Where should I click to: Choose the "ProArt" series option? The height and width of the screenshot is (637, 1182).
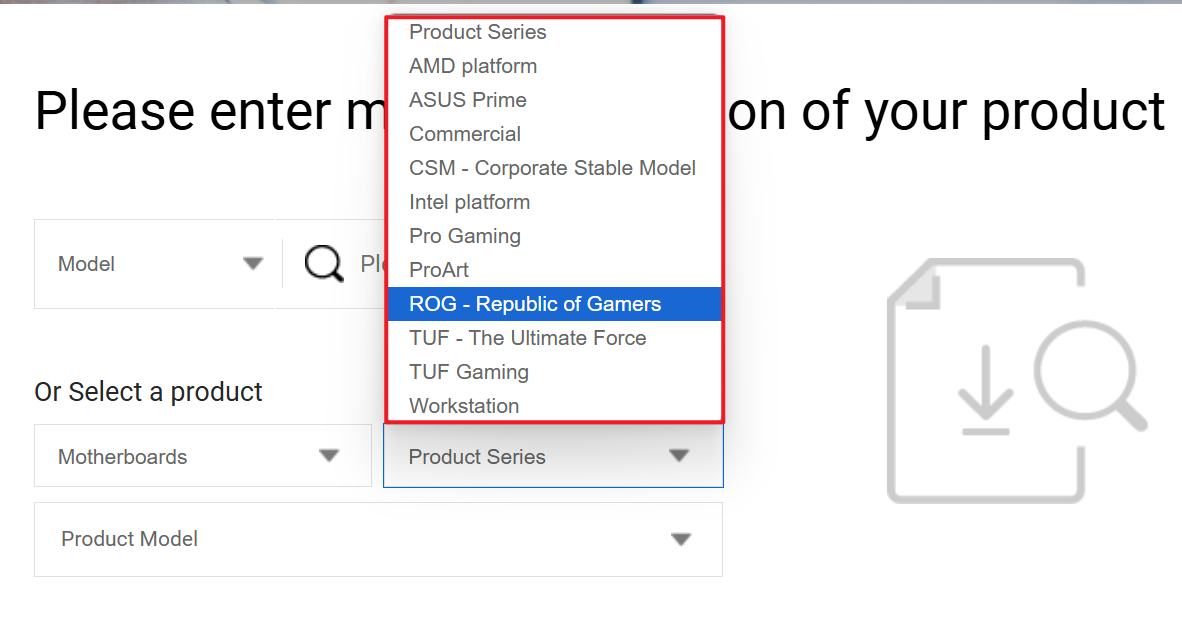coord(438,270)
